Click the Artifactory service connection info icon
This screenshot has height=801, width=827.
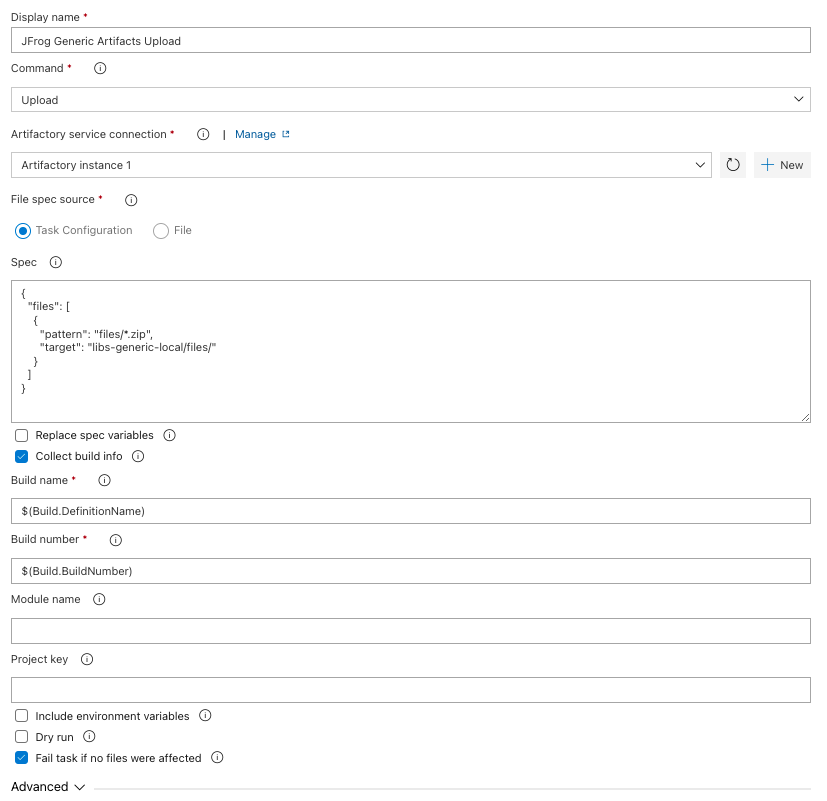point(203,133)
